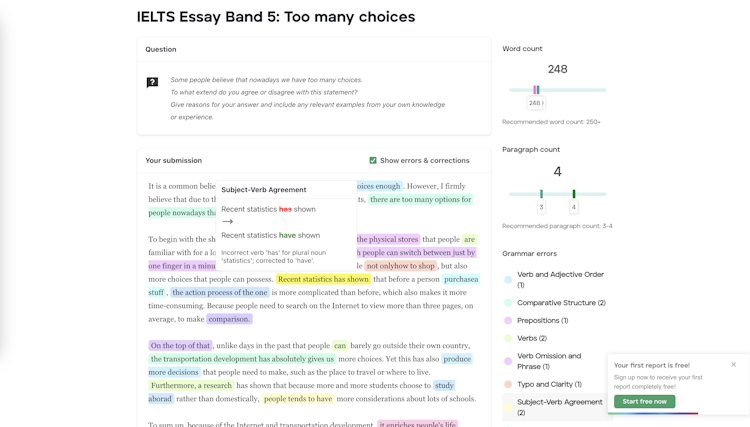Click highlighted phrase 'the physical stores'
Viewport: 750px width, 427px height.
388,240
